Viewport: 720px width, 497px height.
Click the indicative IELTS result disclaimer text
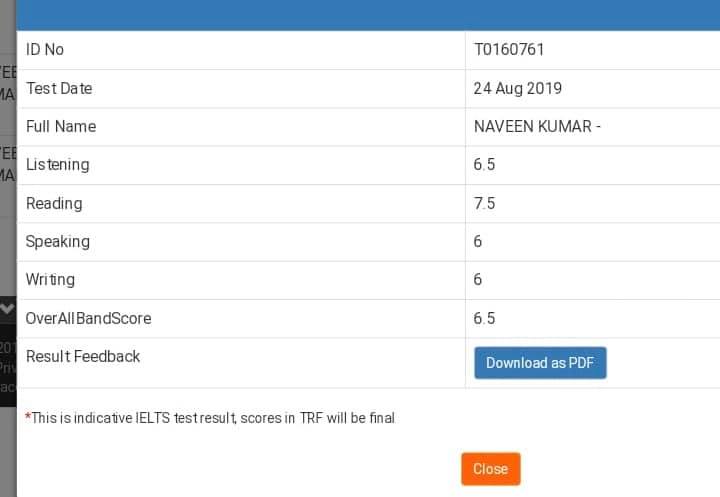coord(210,418)
